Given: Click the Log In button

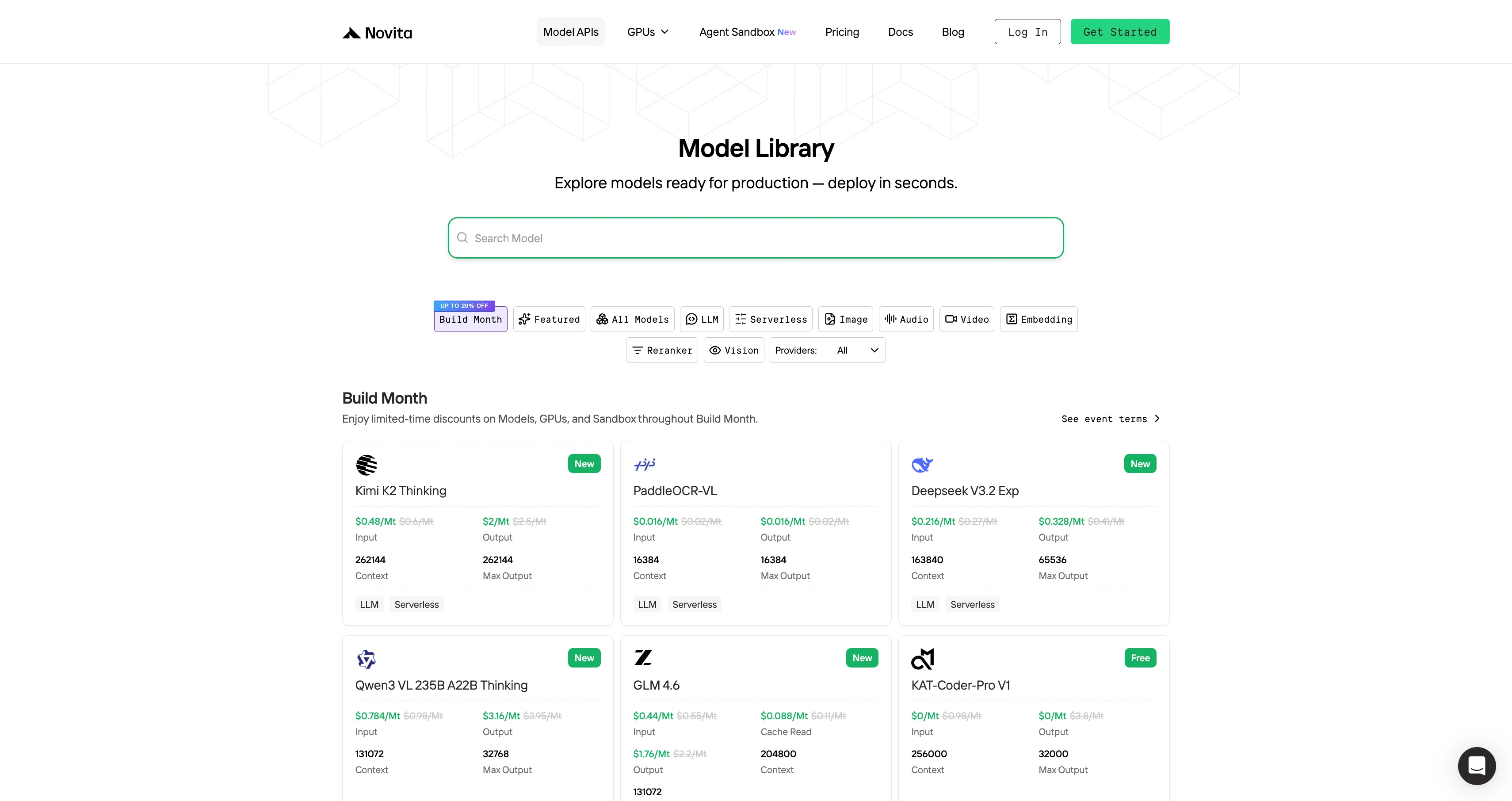Looking at the screenshot, I should pyautogui.click(x=1028, y=32).
